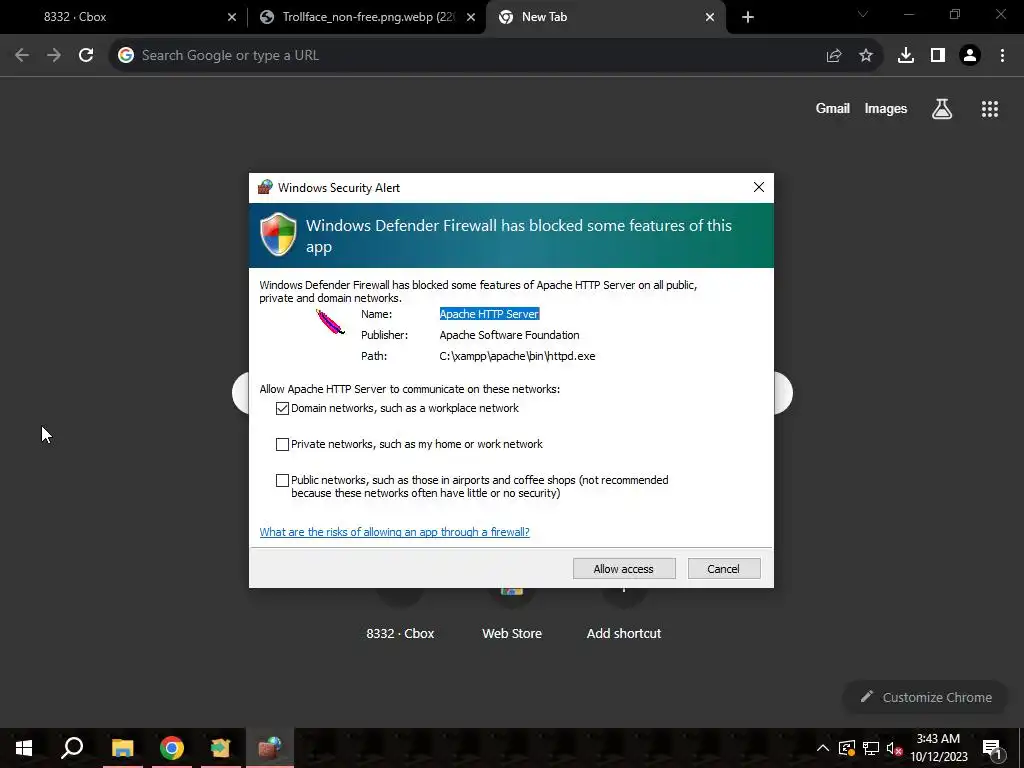This screenshot has width=1024, height=768.
Task: Open Chrome from the taskbar
Action: coord(172,748)
